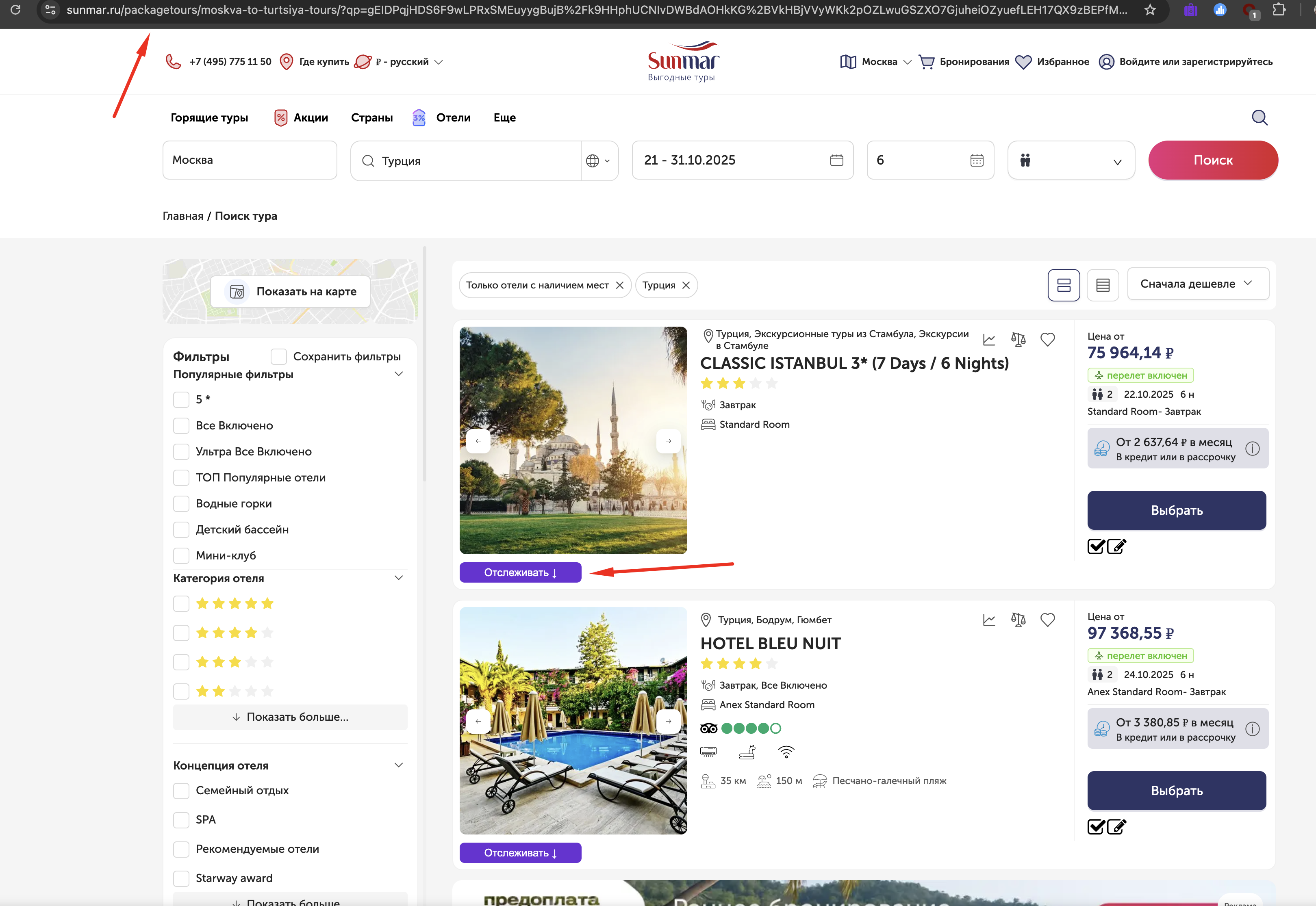Show next photo of HOTEL BLEU NUIT

668,721
